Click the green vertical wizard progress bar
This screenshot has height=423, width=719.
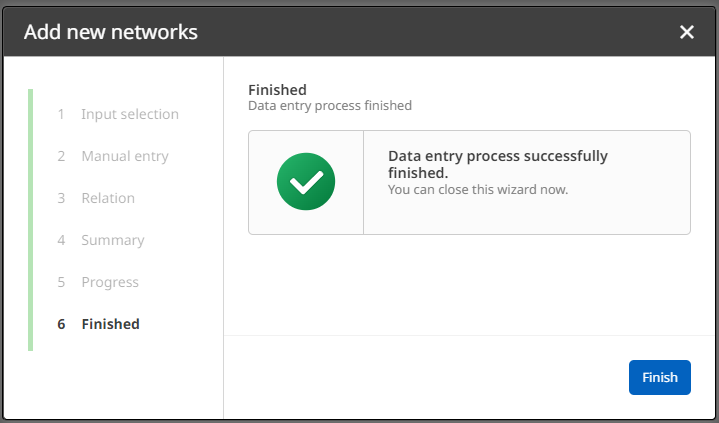(x=31, y=220)
